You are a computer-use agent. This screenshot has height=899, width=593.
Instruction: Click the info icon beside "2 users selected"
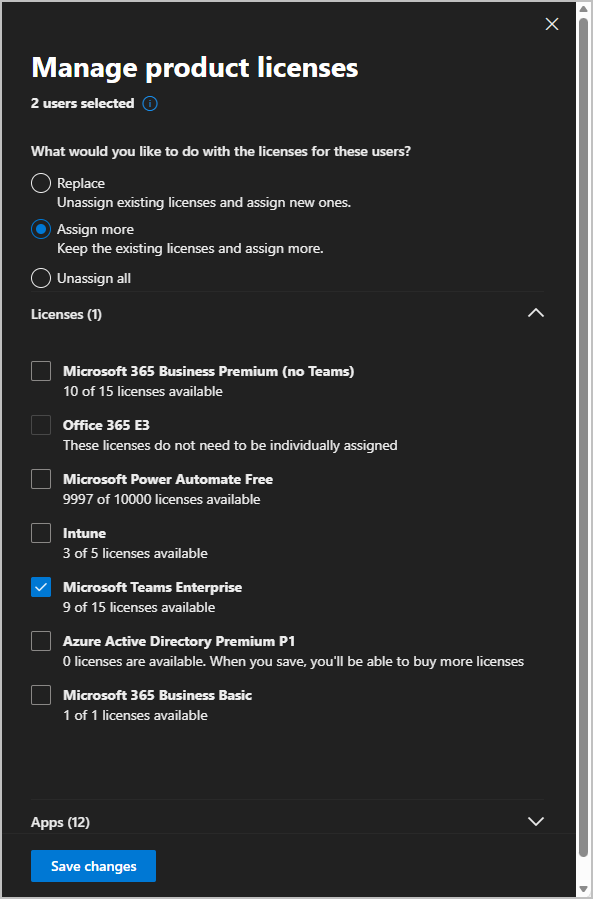149,103
